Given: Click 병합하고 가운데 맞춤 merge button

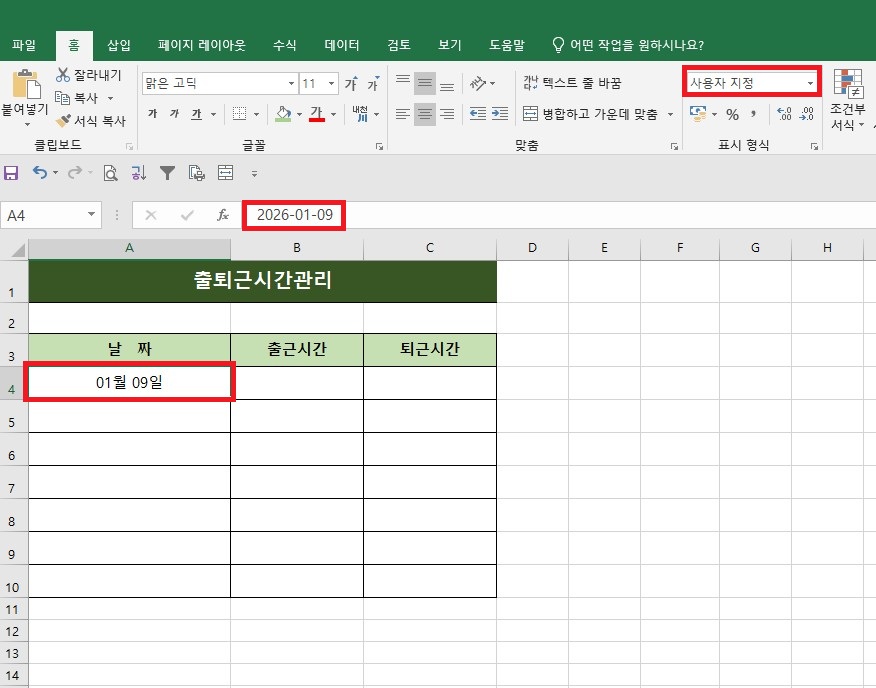Looking at the screenshot, I should pyautogui.click(x=591, y=114).
